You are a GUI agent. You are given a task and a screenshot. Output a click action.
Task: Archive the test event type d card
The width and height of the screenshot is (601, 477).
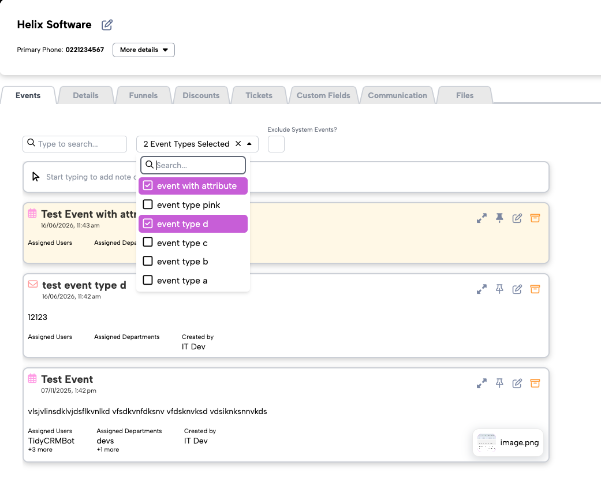[535, 289]
